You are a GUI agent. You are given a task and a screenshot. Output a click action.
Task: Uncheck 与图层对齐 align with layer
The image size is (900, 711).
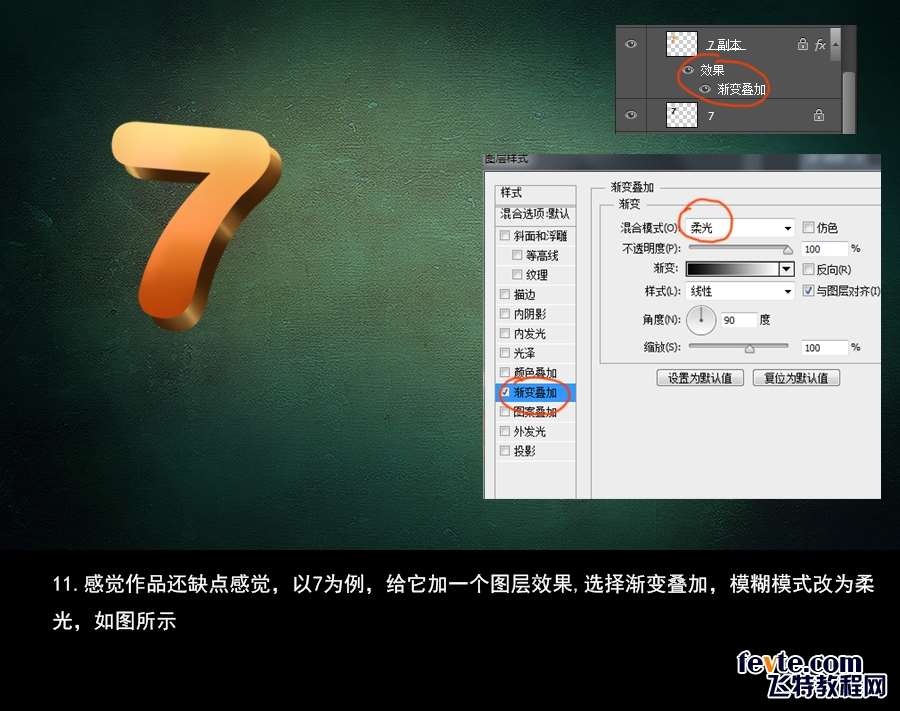pyautogui.click(x=808, y=291)
